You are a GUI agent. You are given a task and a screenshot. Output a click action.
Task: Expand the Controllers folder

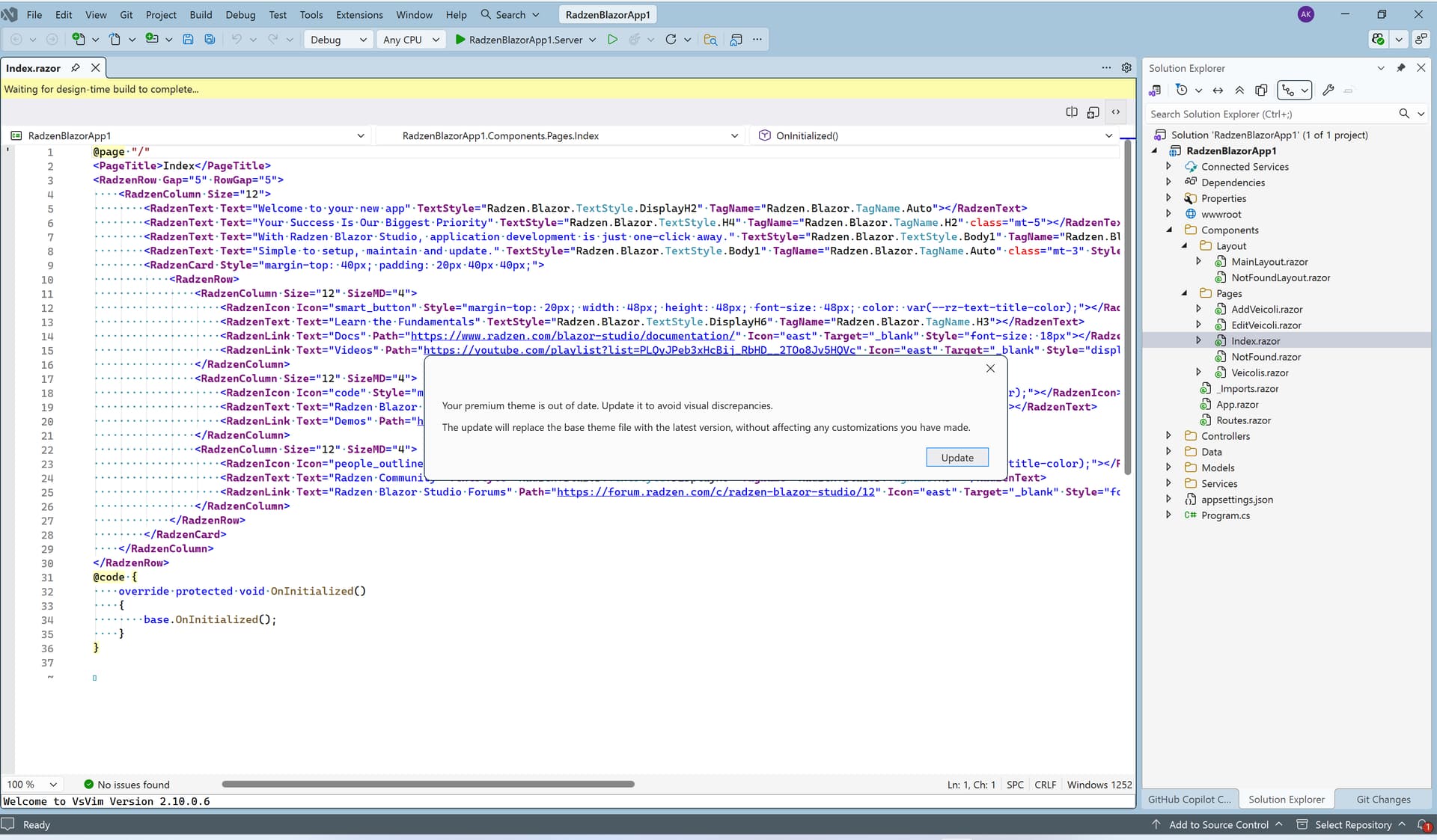point(1168,436)
